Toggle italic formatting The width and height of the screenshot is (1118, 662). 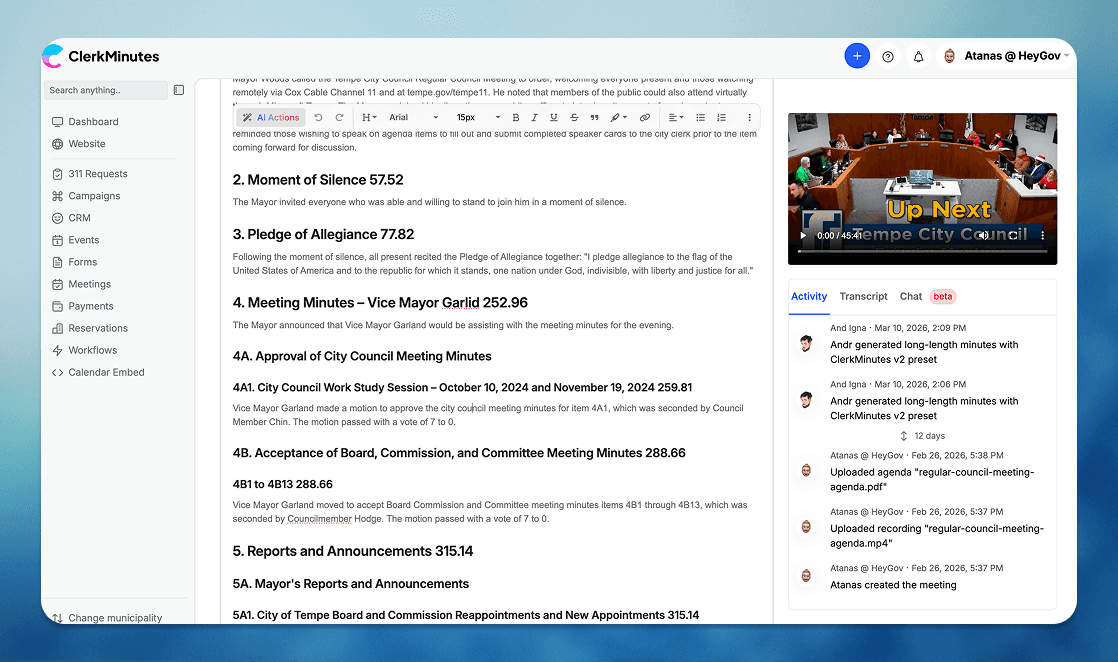tap(534, 118)
